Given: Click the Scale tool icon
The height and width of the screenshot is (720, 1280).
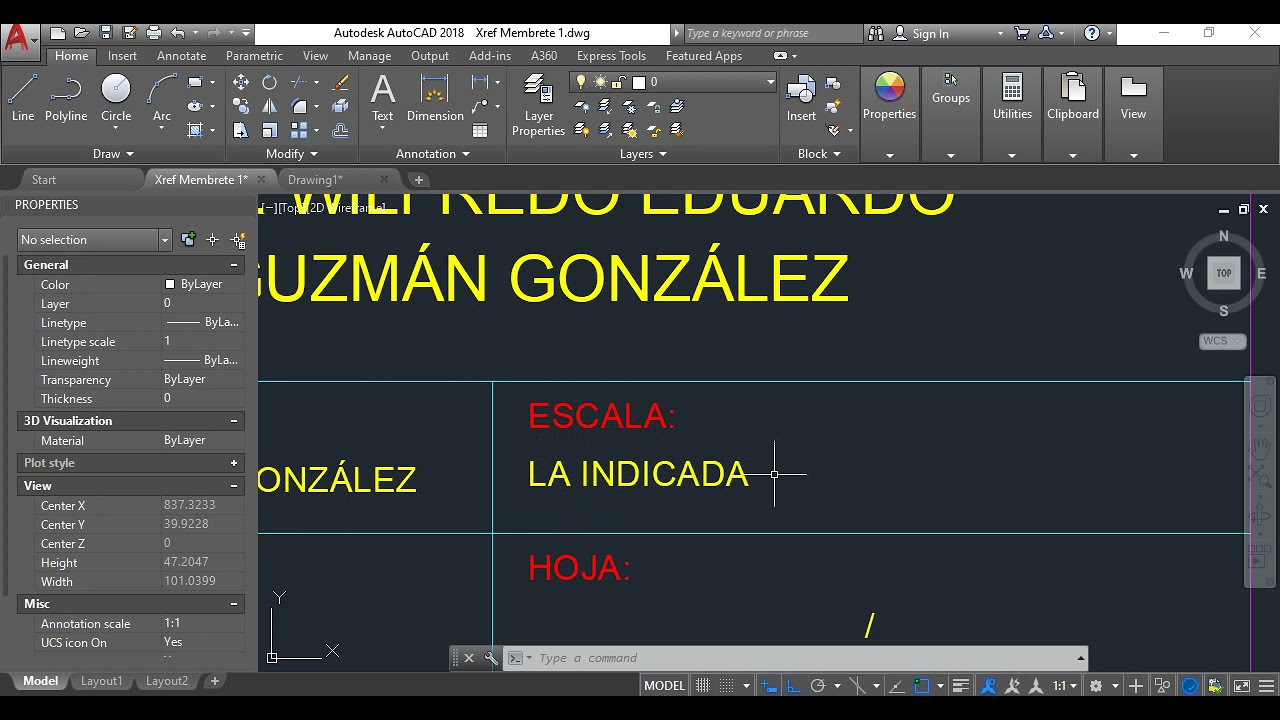Looking at the screenshot, I should click(269, 130).
